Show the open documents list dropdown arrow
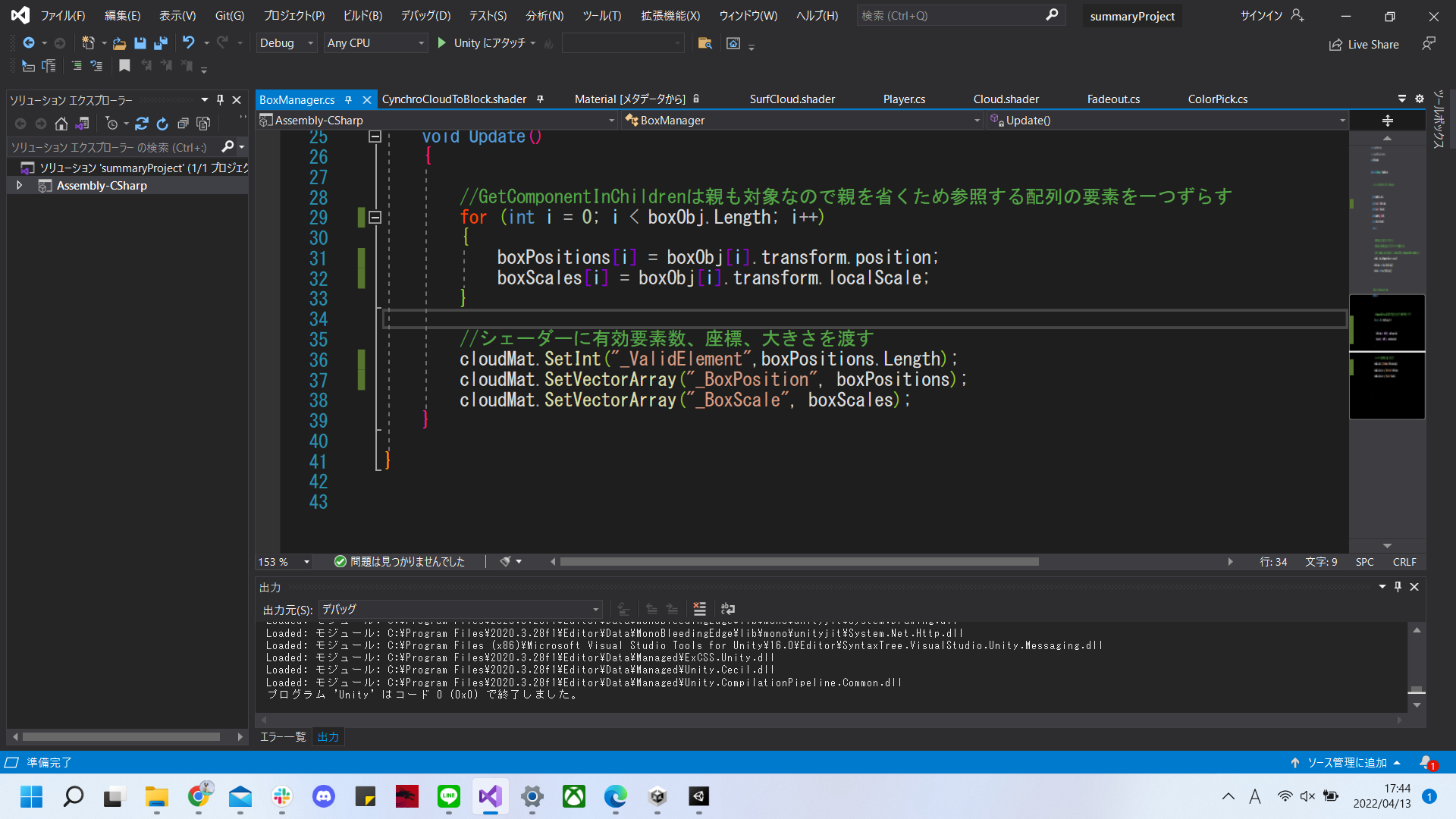1456x819 pixels. [1402, 99]
